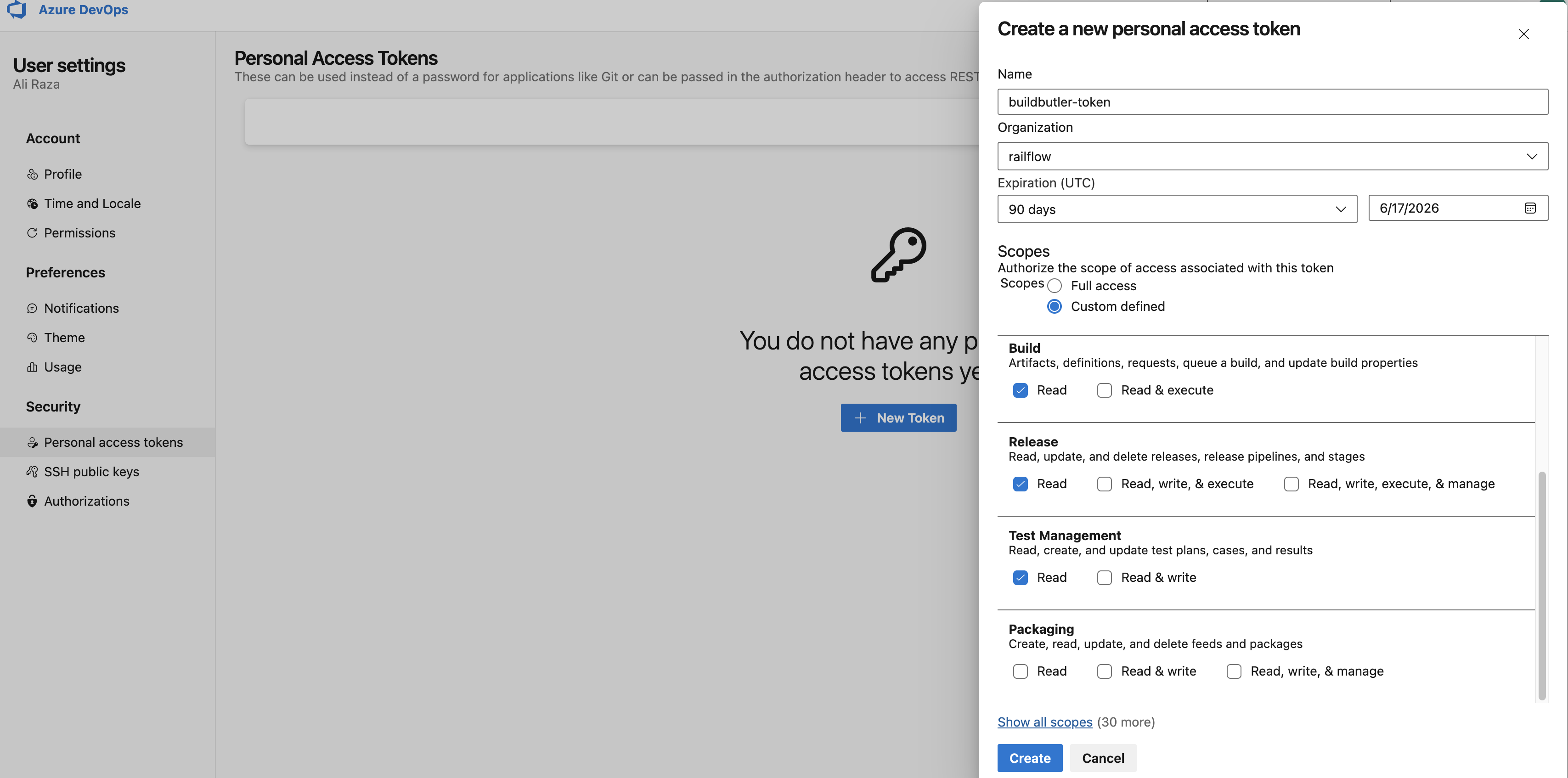
Task: Open the expiration date calendar picker icon
Action: tap(1530, 208)
